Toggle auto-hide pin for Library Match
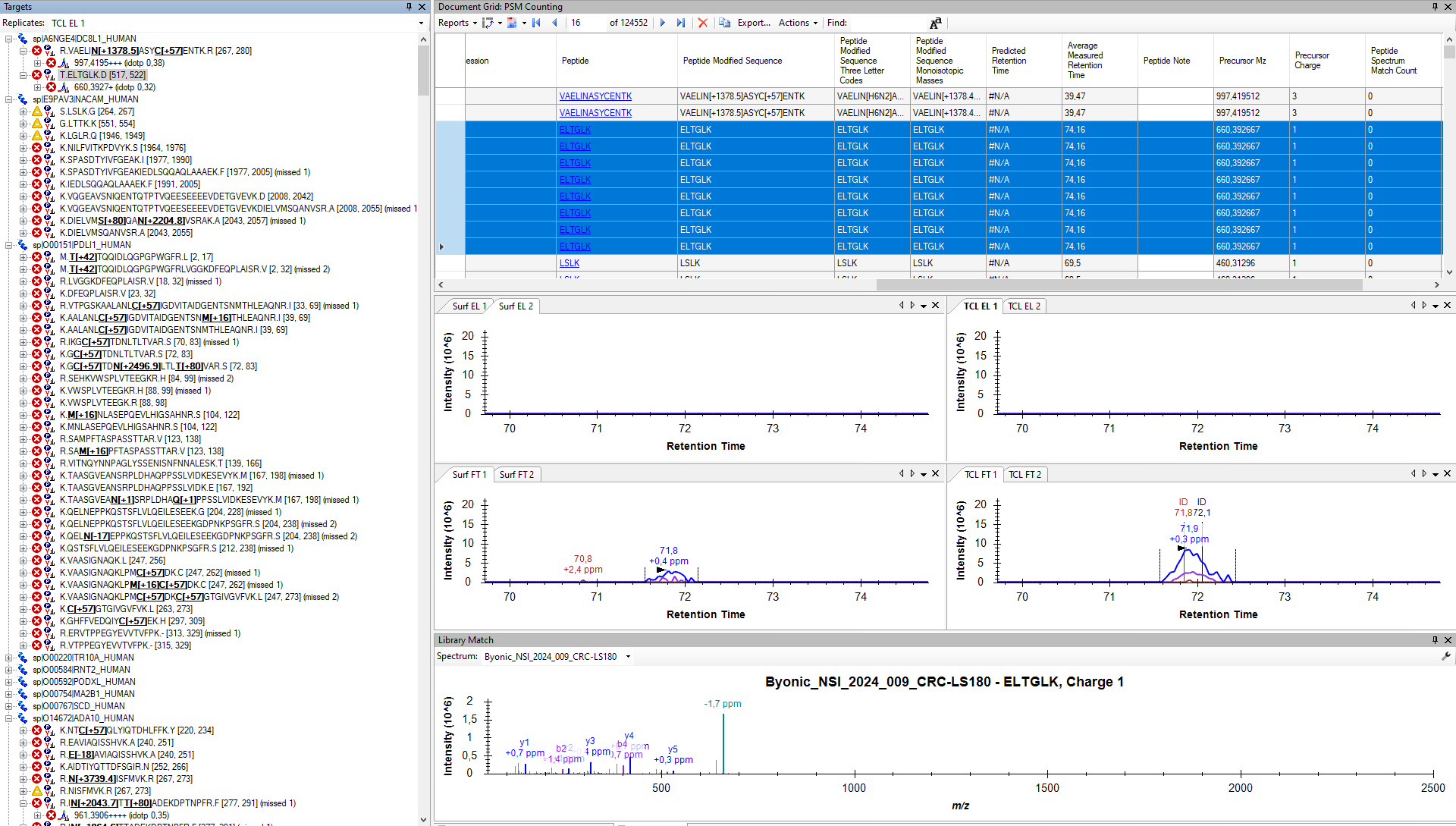1456x826 pixels. point(1435,640)
